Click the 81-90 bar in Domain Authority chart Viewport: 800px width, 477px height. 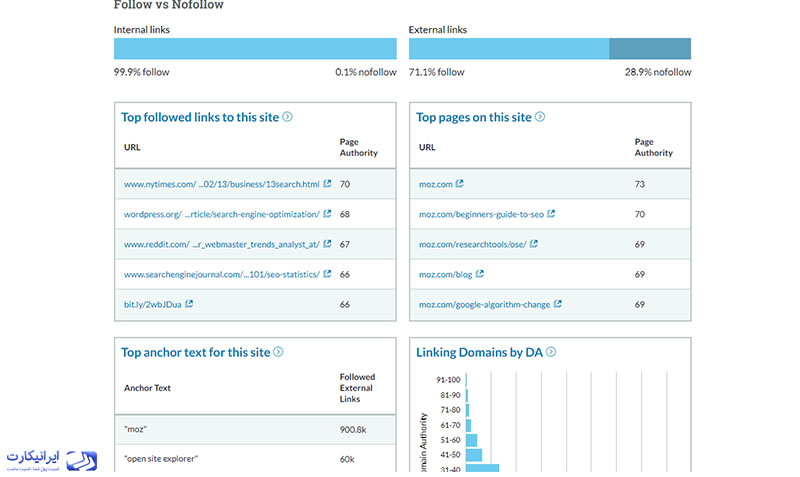pyautogui.click(x=467, y=395)
